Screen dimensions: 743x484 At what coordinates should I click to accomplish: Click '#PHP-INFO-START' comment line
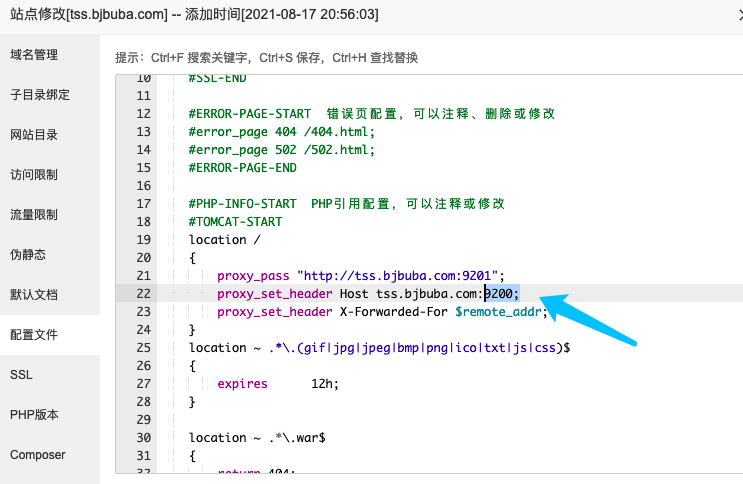pos(347,203)
